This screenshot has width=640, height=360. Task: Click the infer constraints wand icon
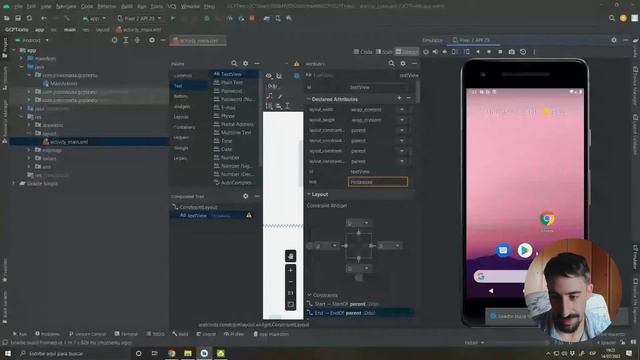point(280,96)
